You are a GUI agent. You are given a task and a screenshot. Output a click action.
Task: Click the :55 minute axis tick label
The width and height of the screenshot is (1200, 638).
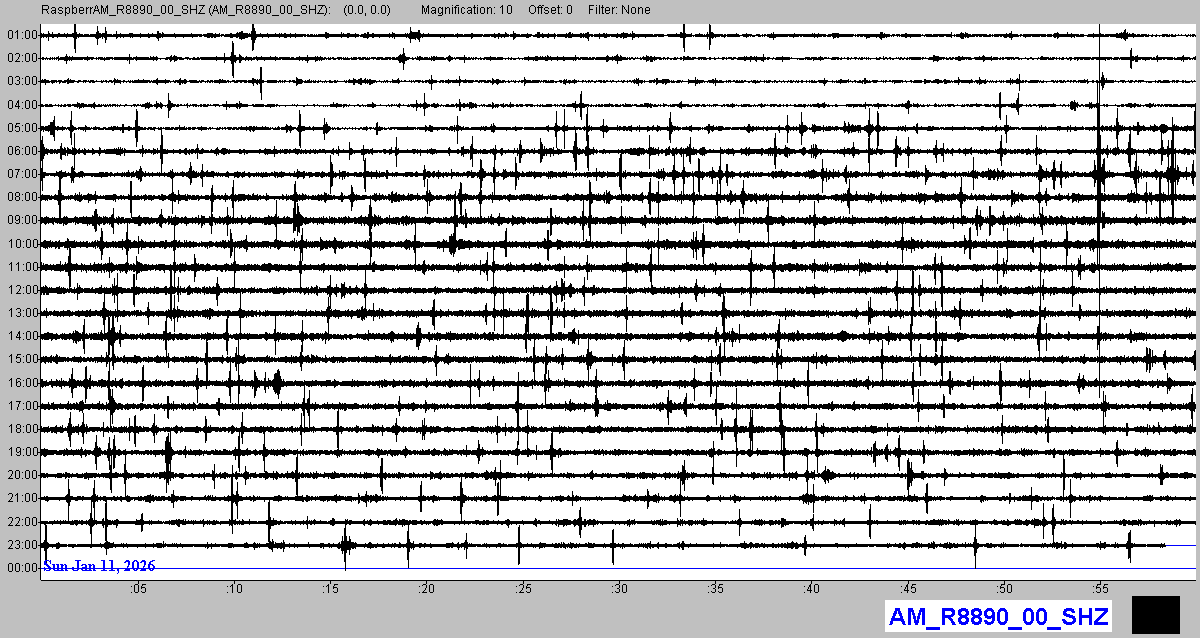1099,588
